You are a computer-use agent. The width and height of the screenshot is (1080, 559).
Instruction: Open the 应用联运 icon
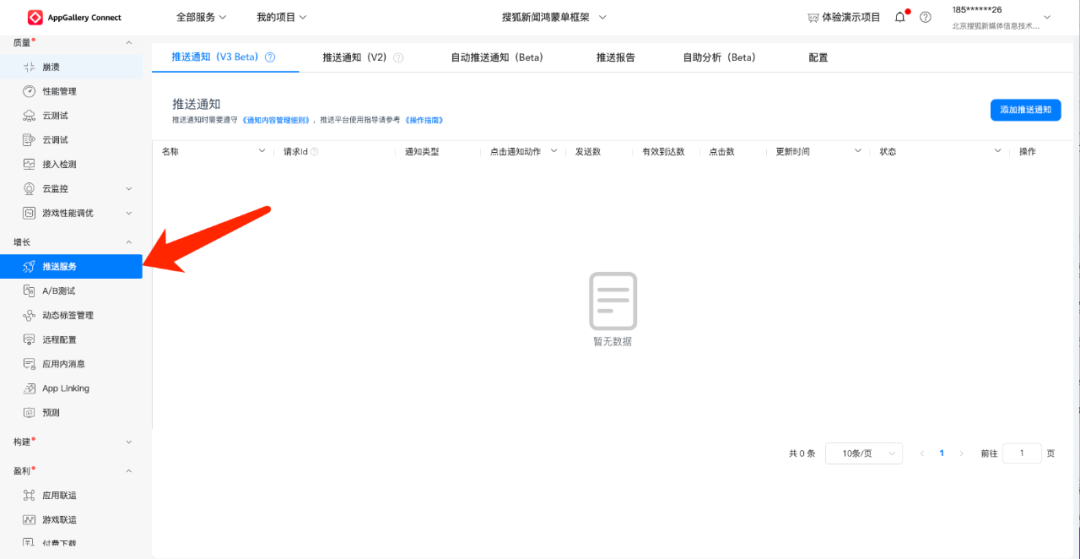tap(29, 495)
